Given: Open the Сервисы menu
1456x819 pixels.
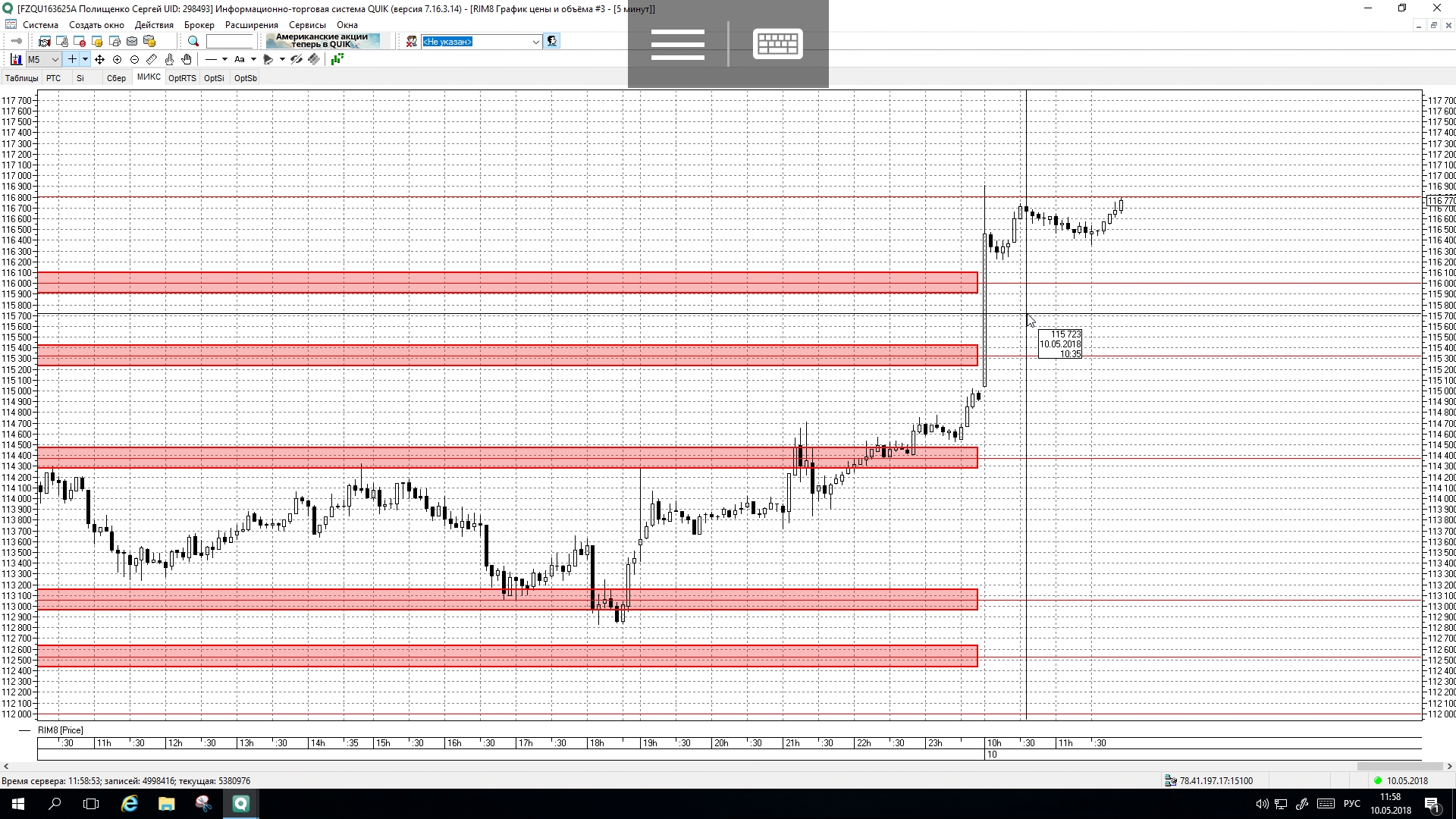Looking at the screenshot, I should click(307, 25).
